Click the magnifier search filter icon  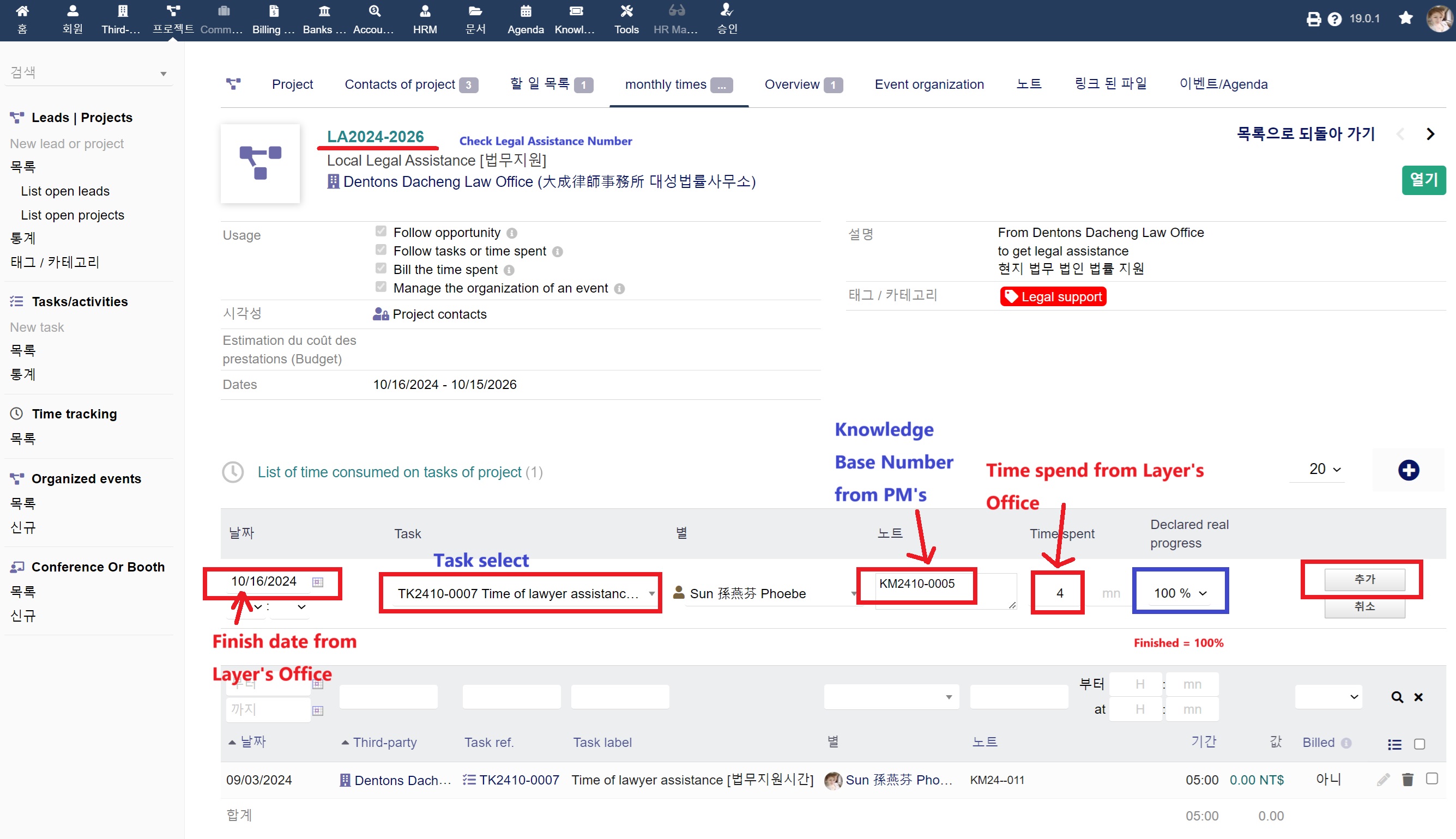click(x=1397, y=697)
